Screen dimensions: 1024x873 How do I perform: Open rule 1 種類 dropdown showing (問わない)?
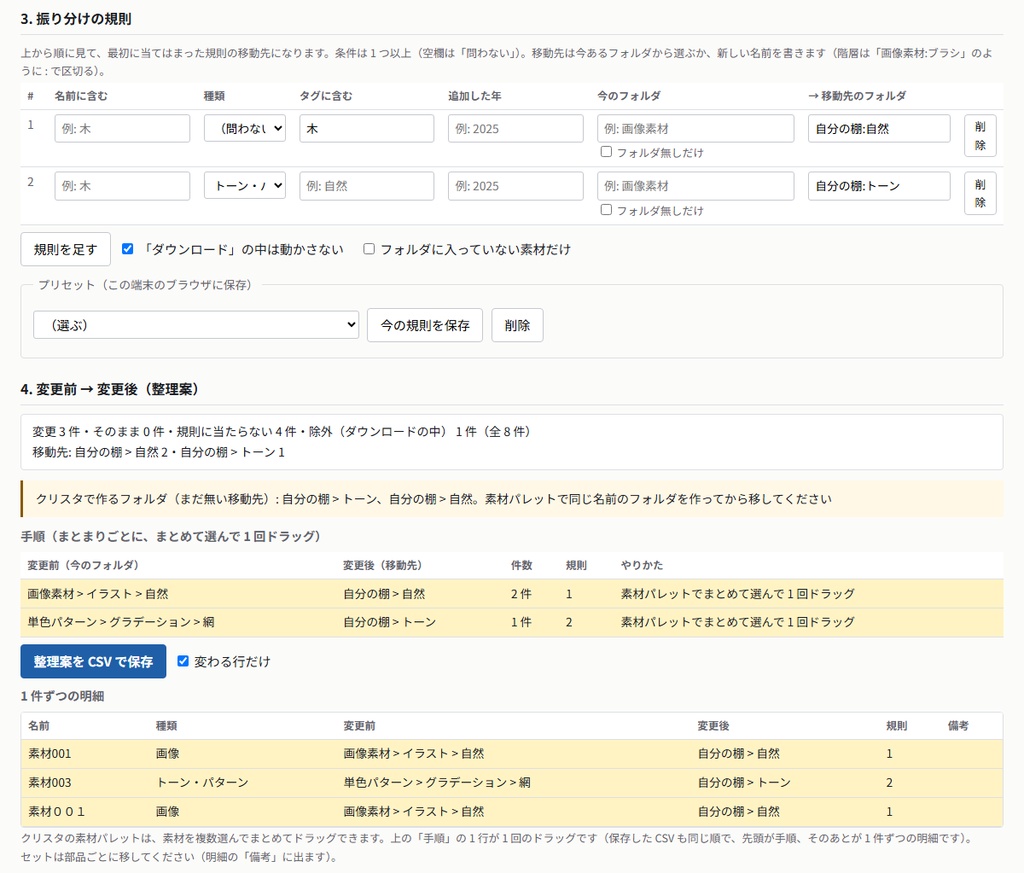[x=245, y=129]
